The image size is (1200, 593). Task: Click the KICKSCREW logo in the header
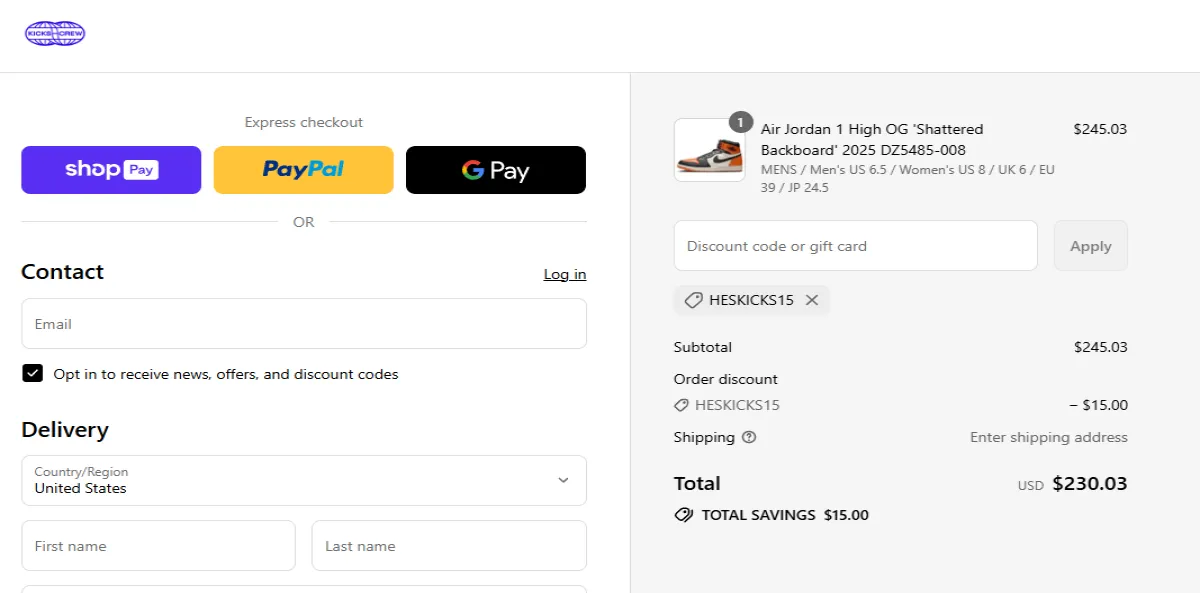pos(55,33)
